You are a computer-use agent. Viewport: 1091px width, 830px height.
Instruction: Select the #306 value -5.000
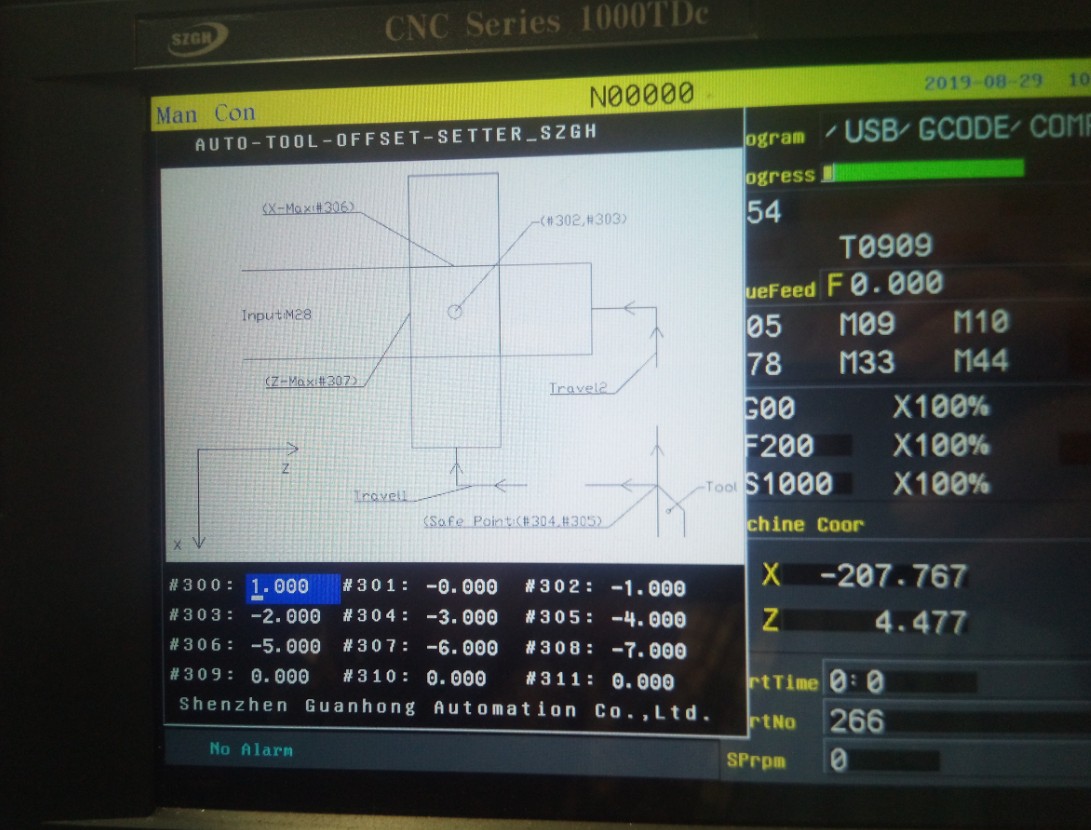(x=285, y=646)
